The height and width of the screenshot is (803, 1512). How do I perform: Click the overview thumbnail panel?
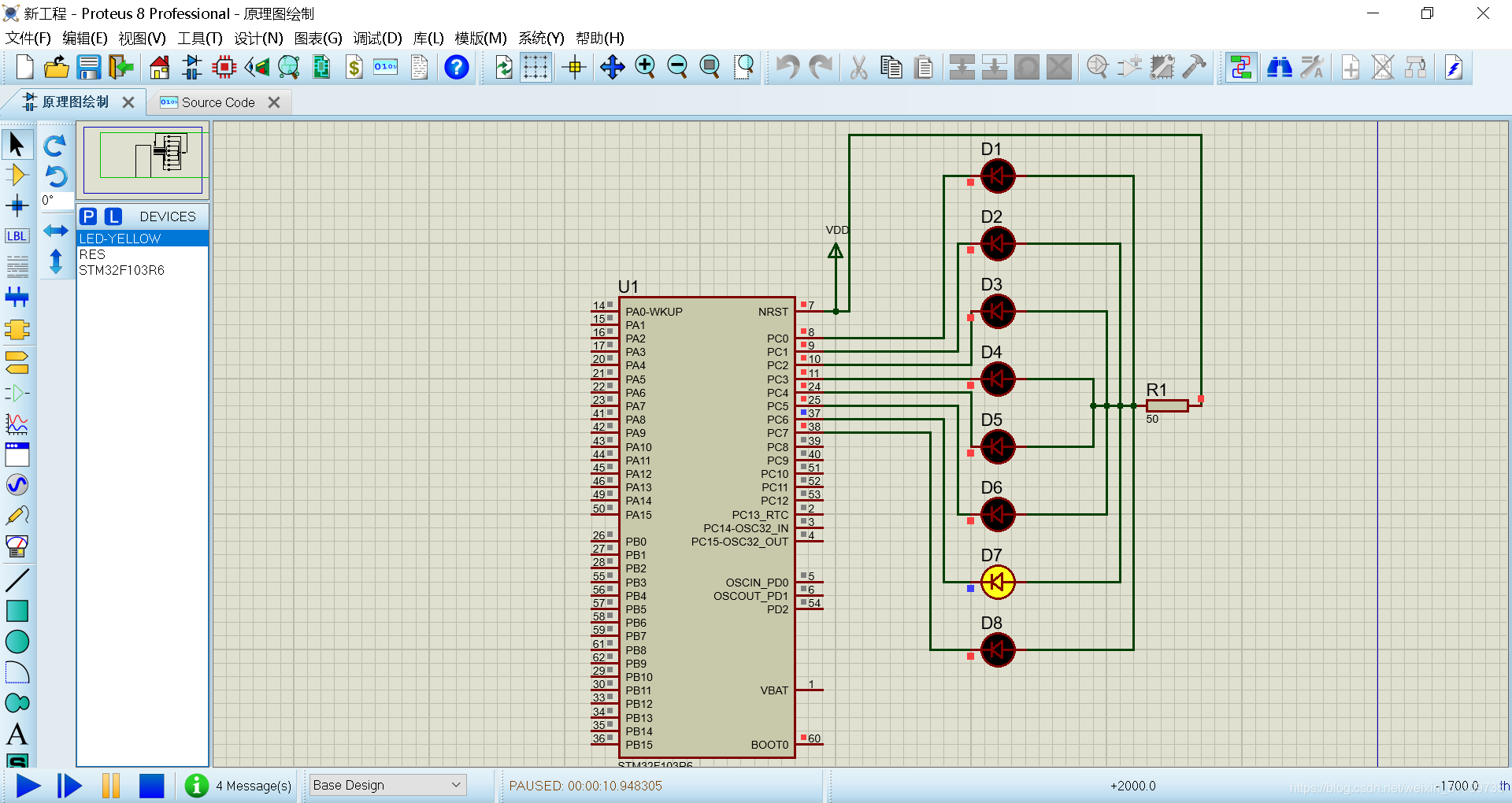(143, 159)
